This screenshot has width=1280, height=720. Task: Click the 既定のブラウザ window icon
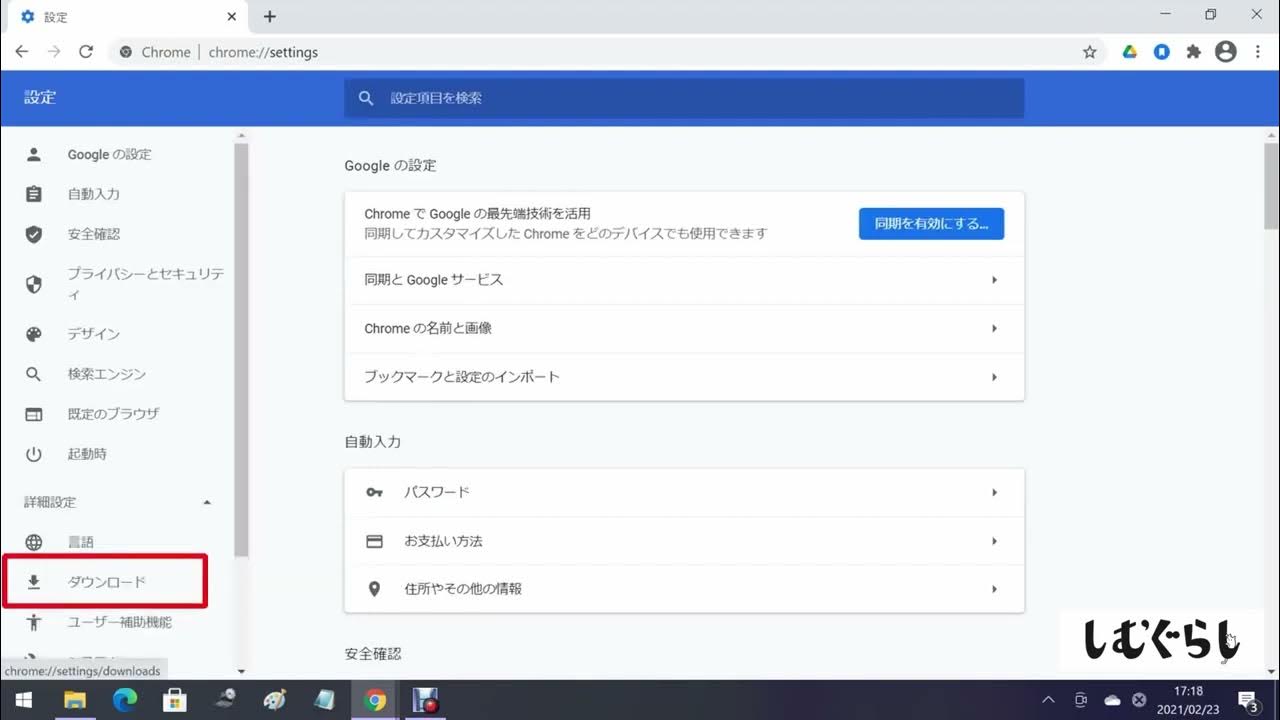pos(34,414)
